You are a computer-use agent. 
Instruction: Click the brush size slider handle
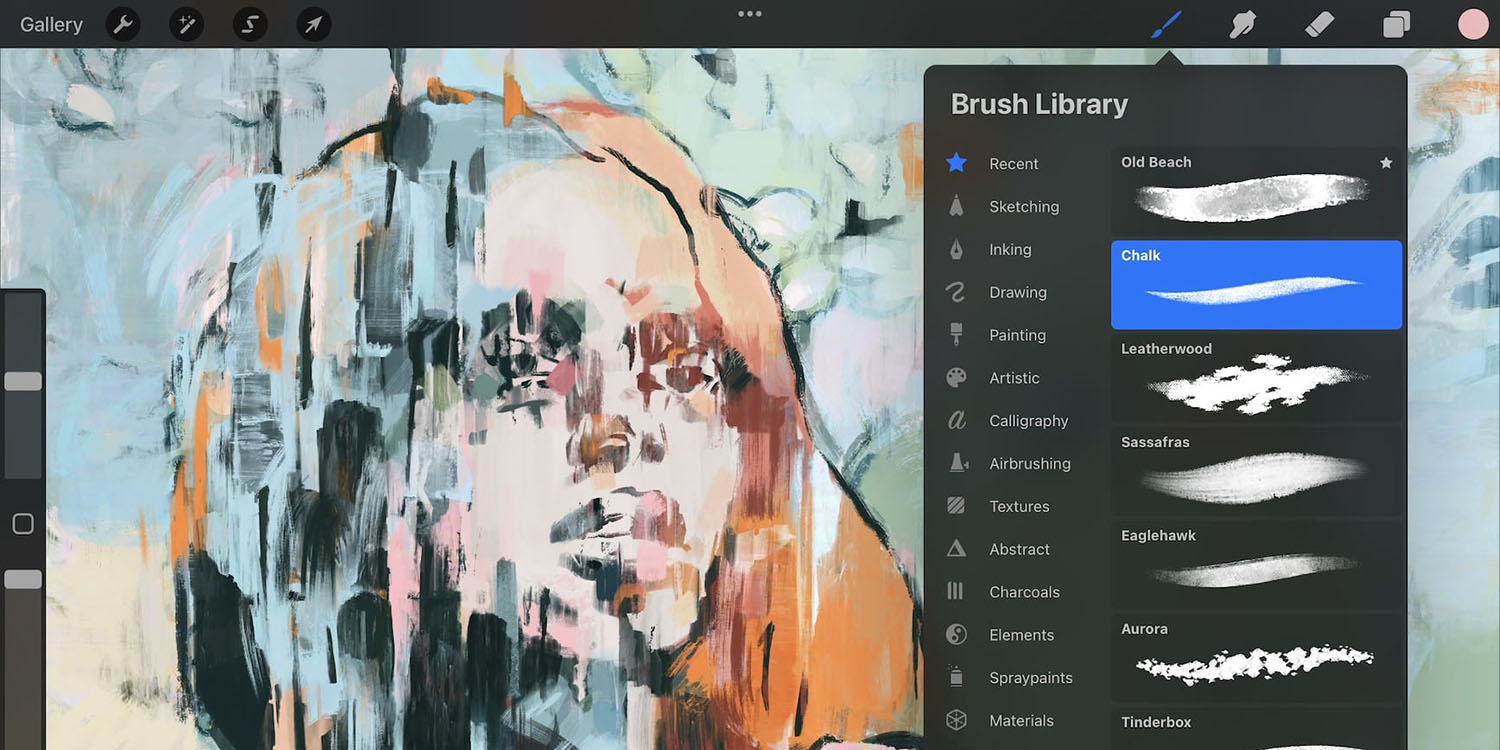(22, 381)
